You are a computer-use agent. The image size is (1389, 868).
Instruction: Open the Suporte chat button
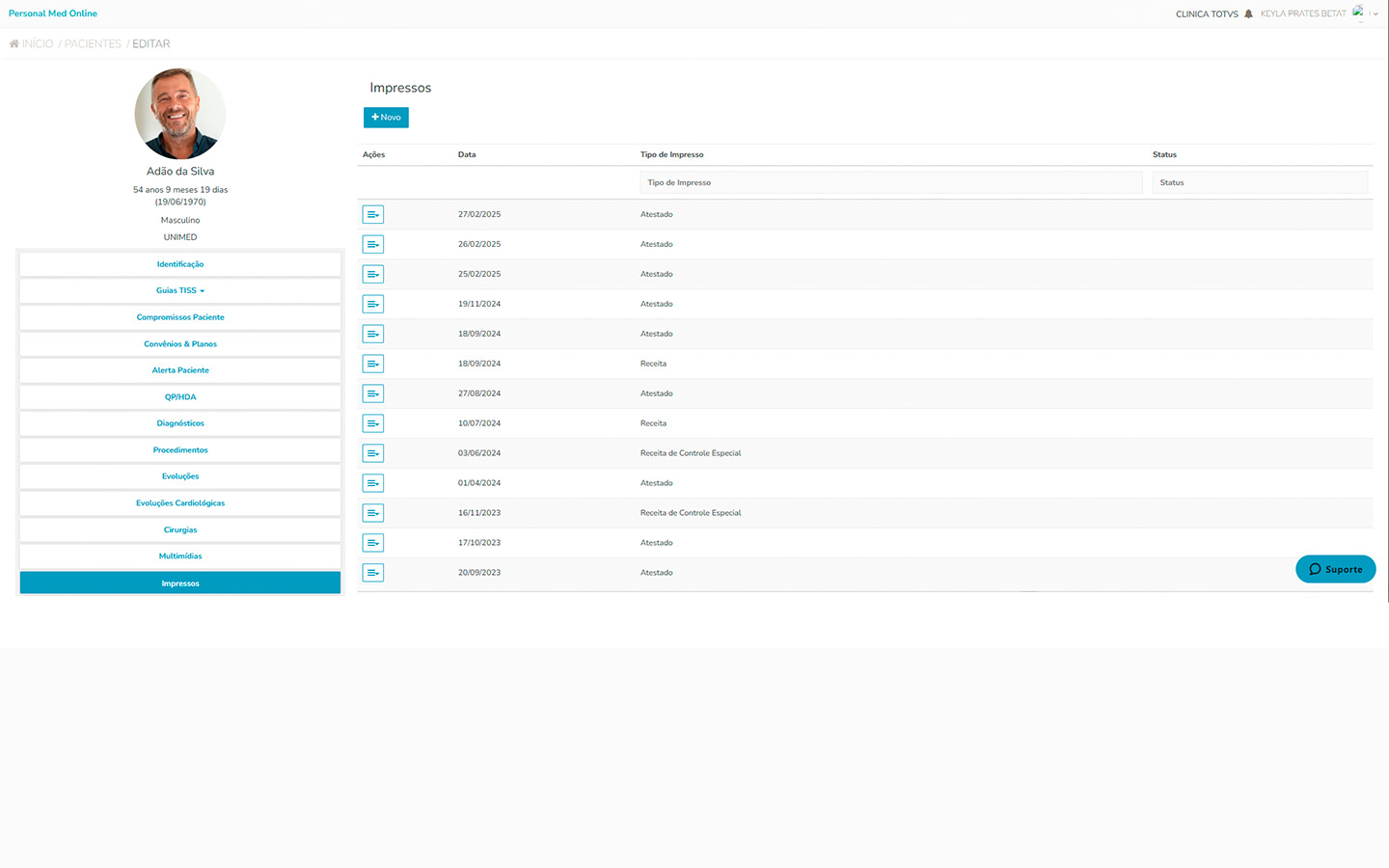pyautogui.click(x=1335, y=570)
